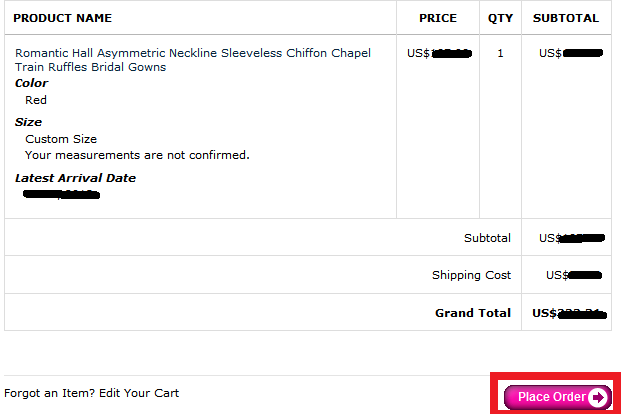Click the PRICE column header
The width and height of the screenshot is (621, 414).
pyautogui.click(x=438, y=18)
